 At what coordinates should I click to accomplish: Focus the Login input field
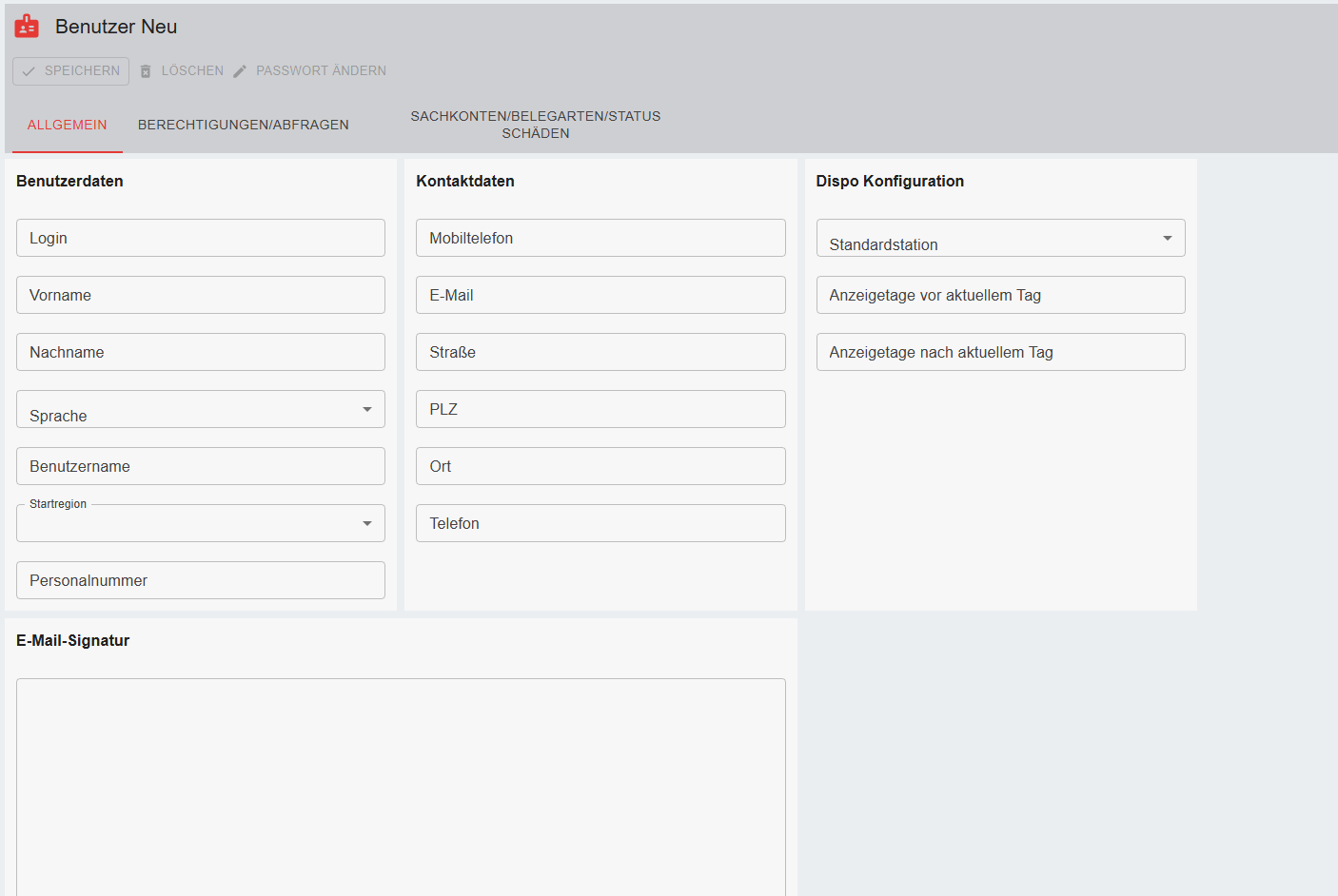[x=200, y=238]
